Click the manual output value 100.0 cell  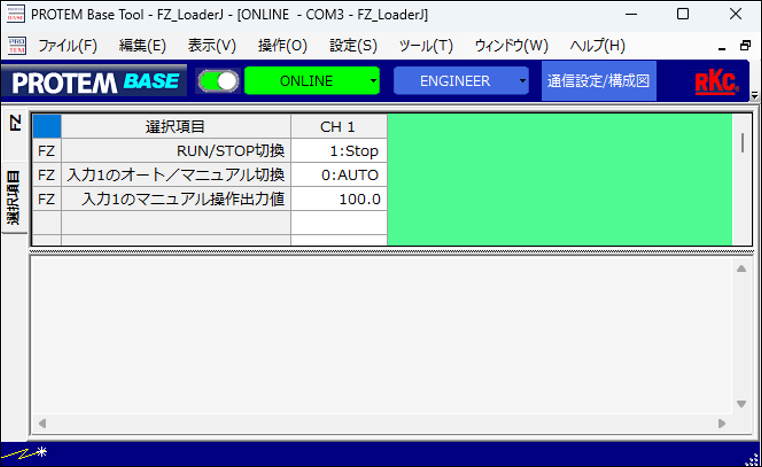338,199
